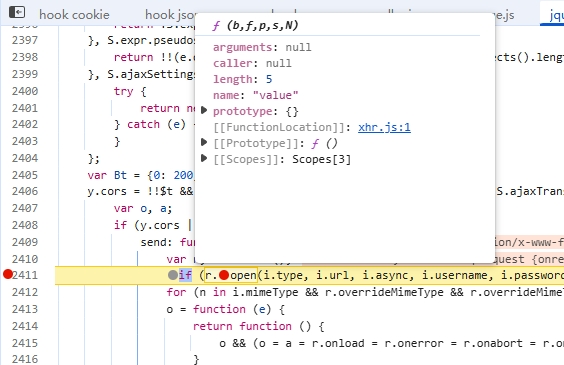Click line number 2415

click(25, 343)
